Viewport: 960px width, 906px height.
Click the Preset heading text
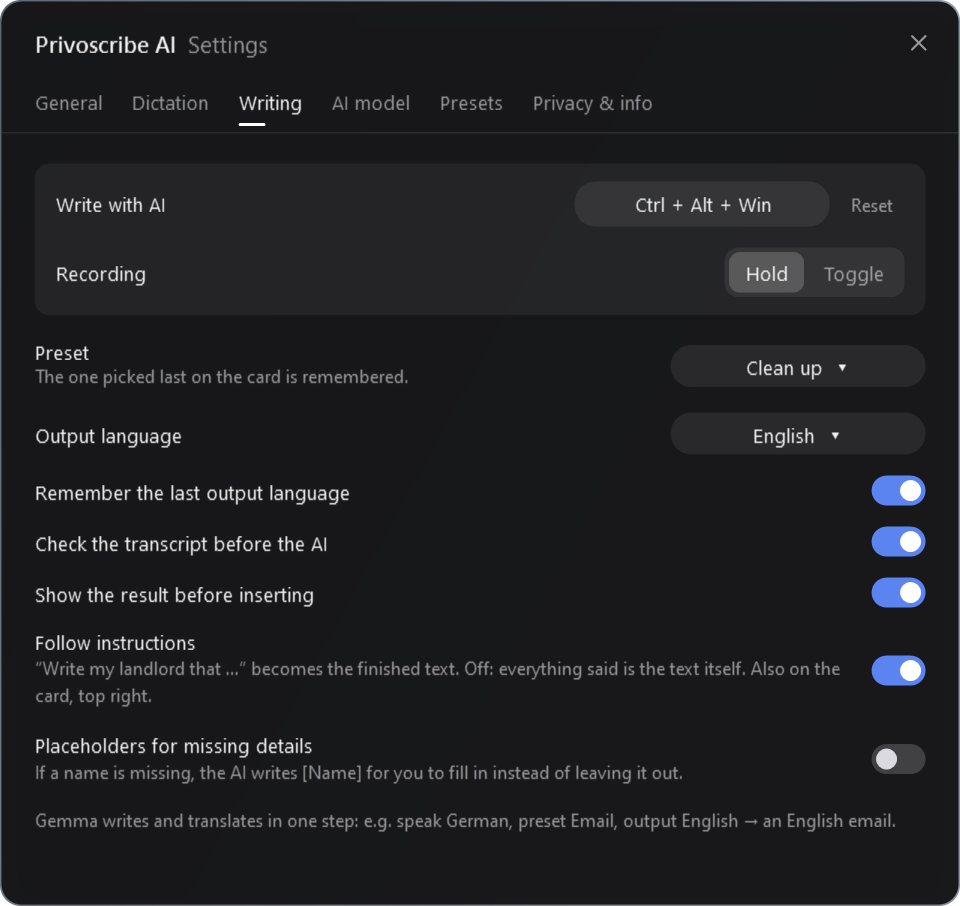pos(62,353)
